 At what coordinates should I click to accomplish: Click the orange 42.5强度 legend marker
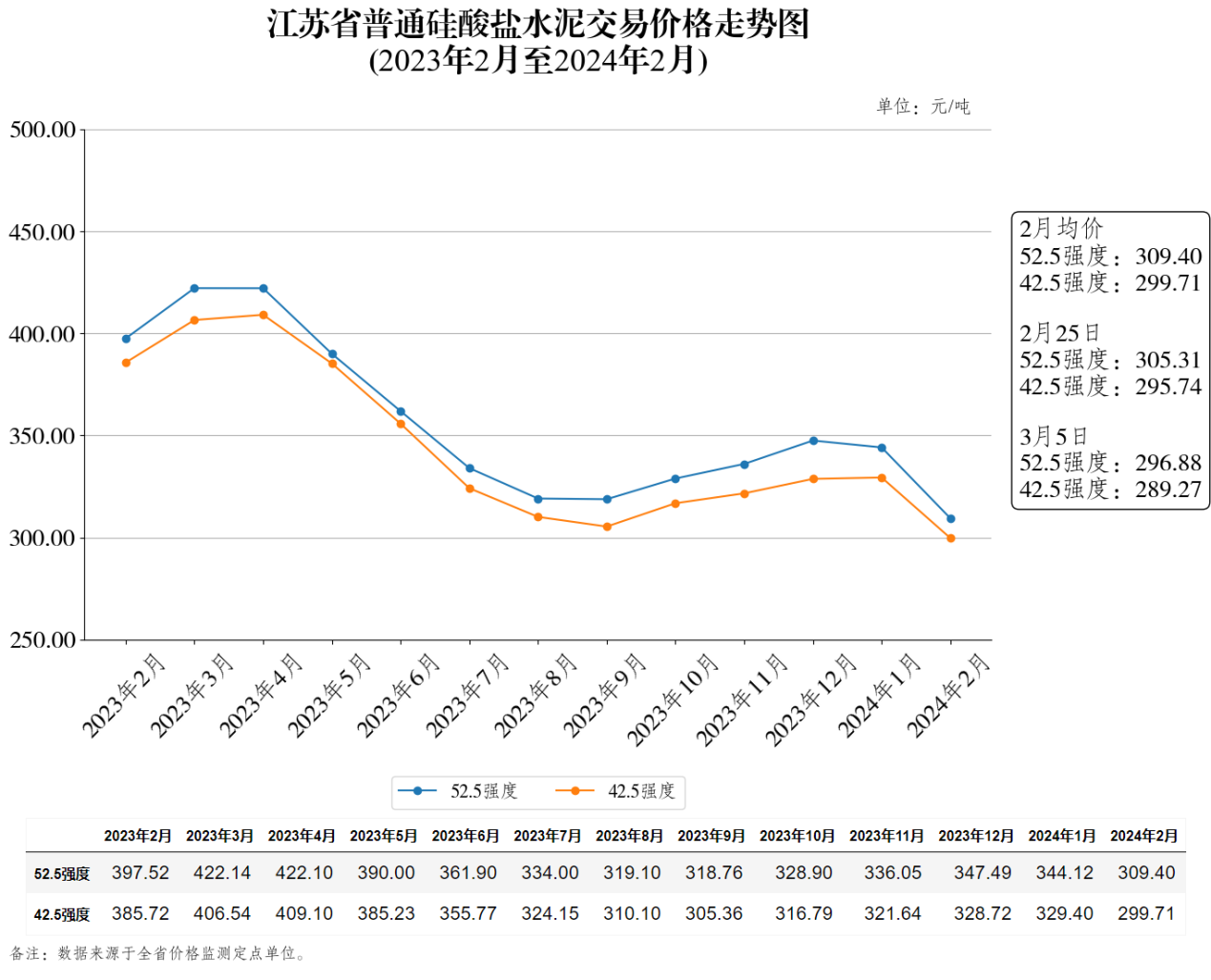[x=574, y=791]
